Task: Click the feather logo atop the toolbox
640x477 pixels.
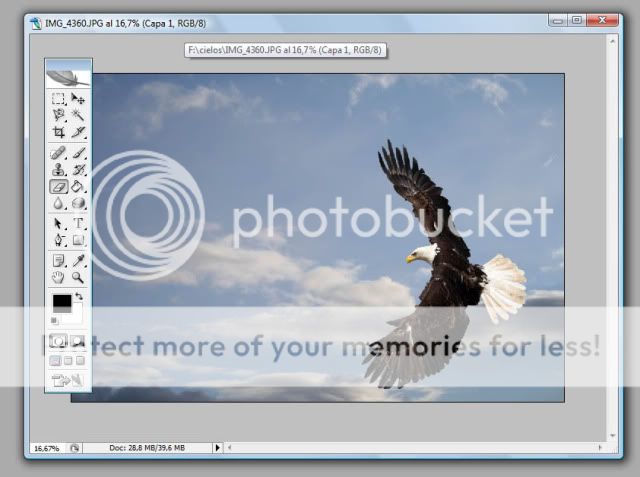Action: pyautogui.click(x=68, y=78)
